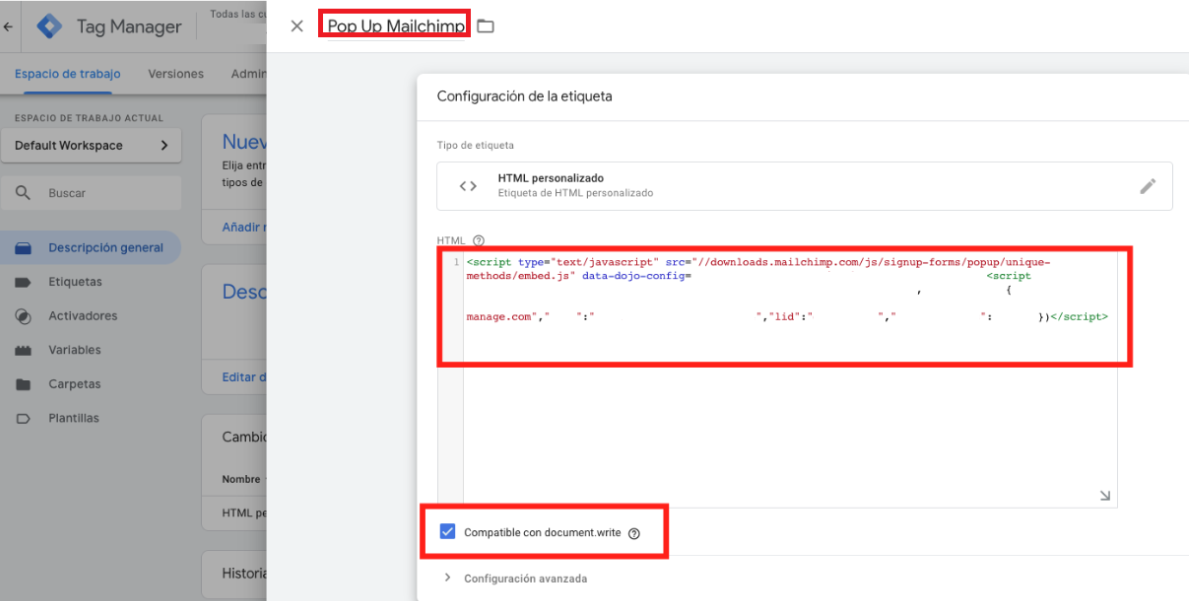Click the Plantillas label icon

pos(24,418)
